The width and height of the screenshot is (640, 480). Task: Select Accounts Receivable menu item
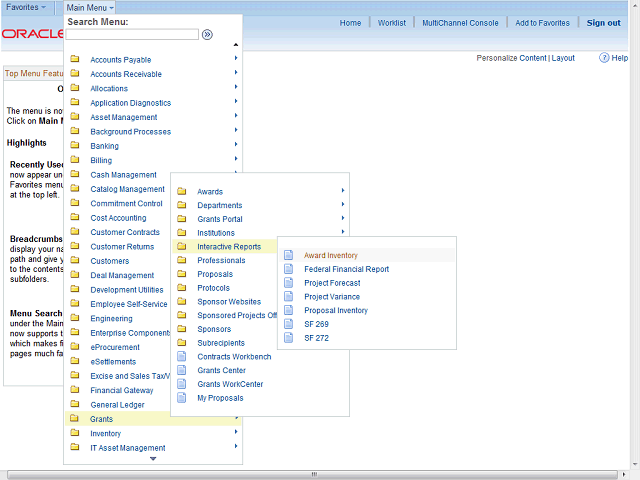coord(126,74)
